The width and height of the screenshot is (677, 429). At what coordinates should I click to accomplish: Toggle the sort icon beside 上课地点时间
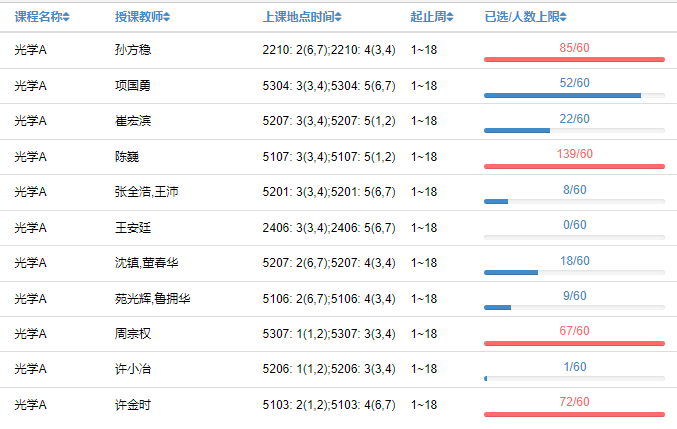pos(338,17)
